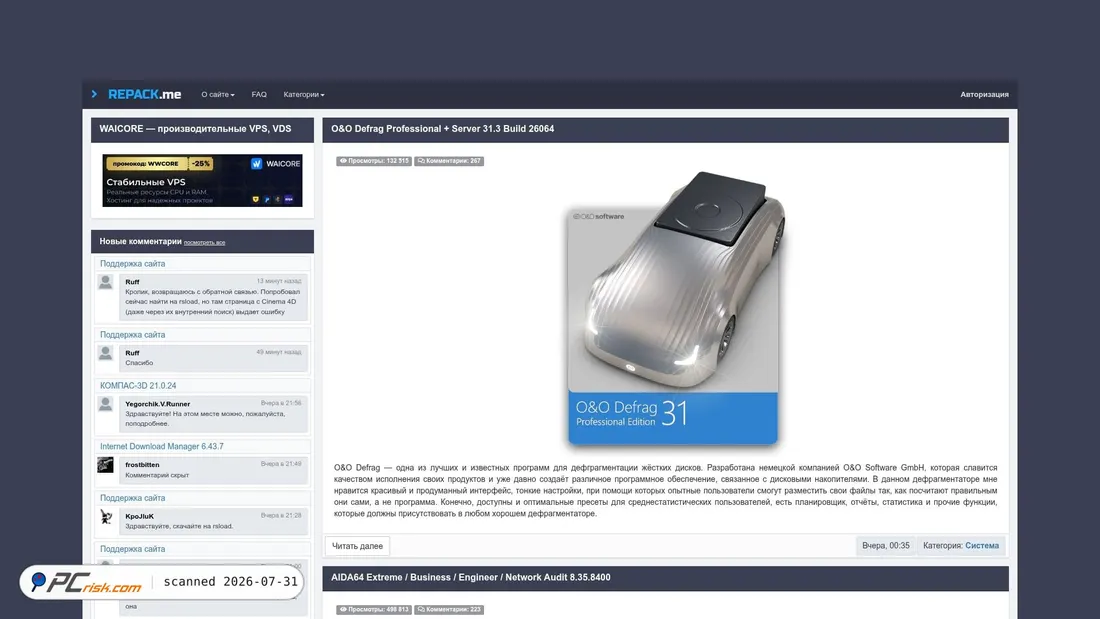1100x619 pixels.
Task: Open the О сайте dropdown menu
Action: (217, 95)
